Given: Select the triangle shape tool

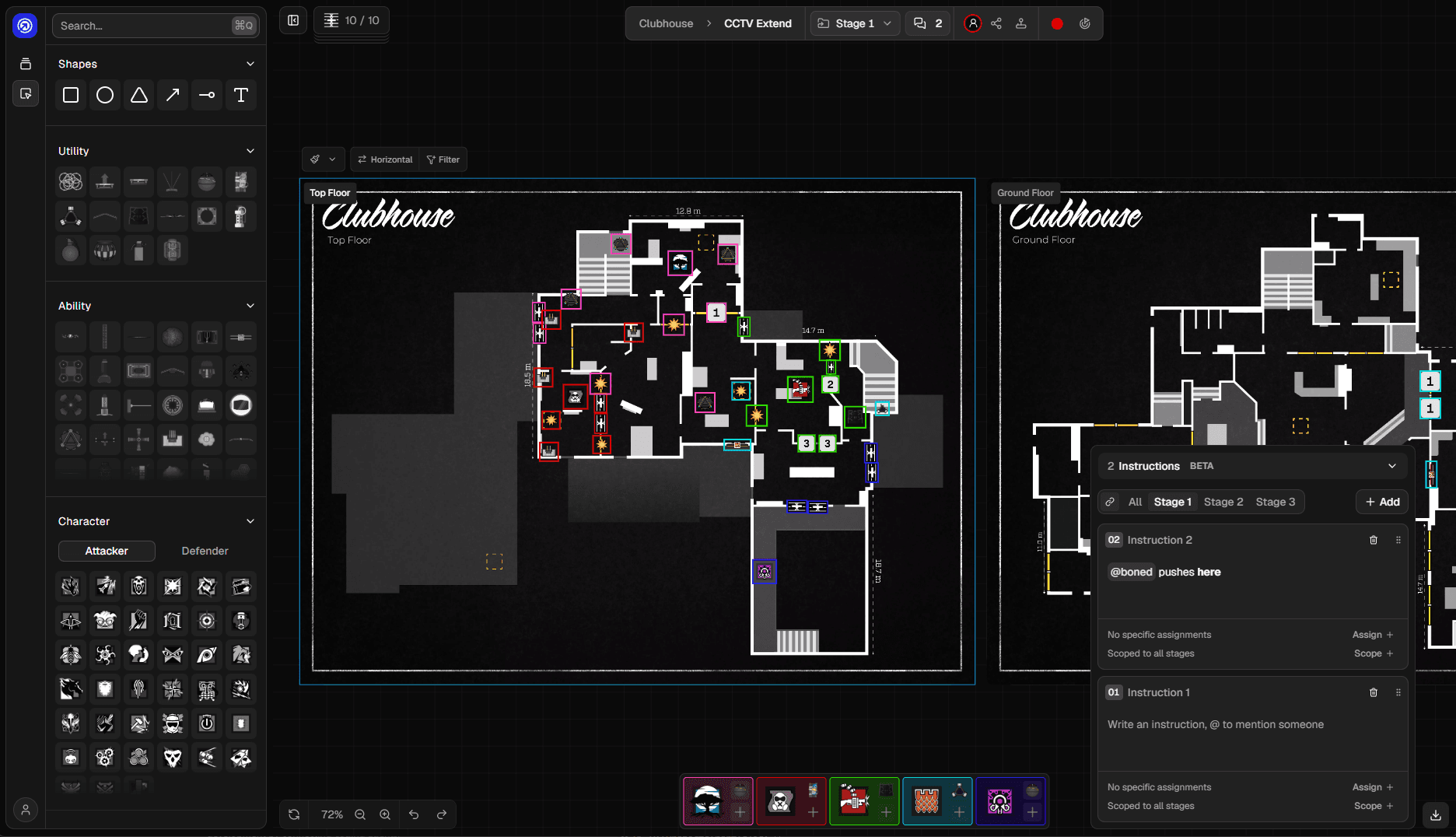Looking at the screenshot, I should pos(139,95).
